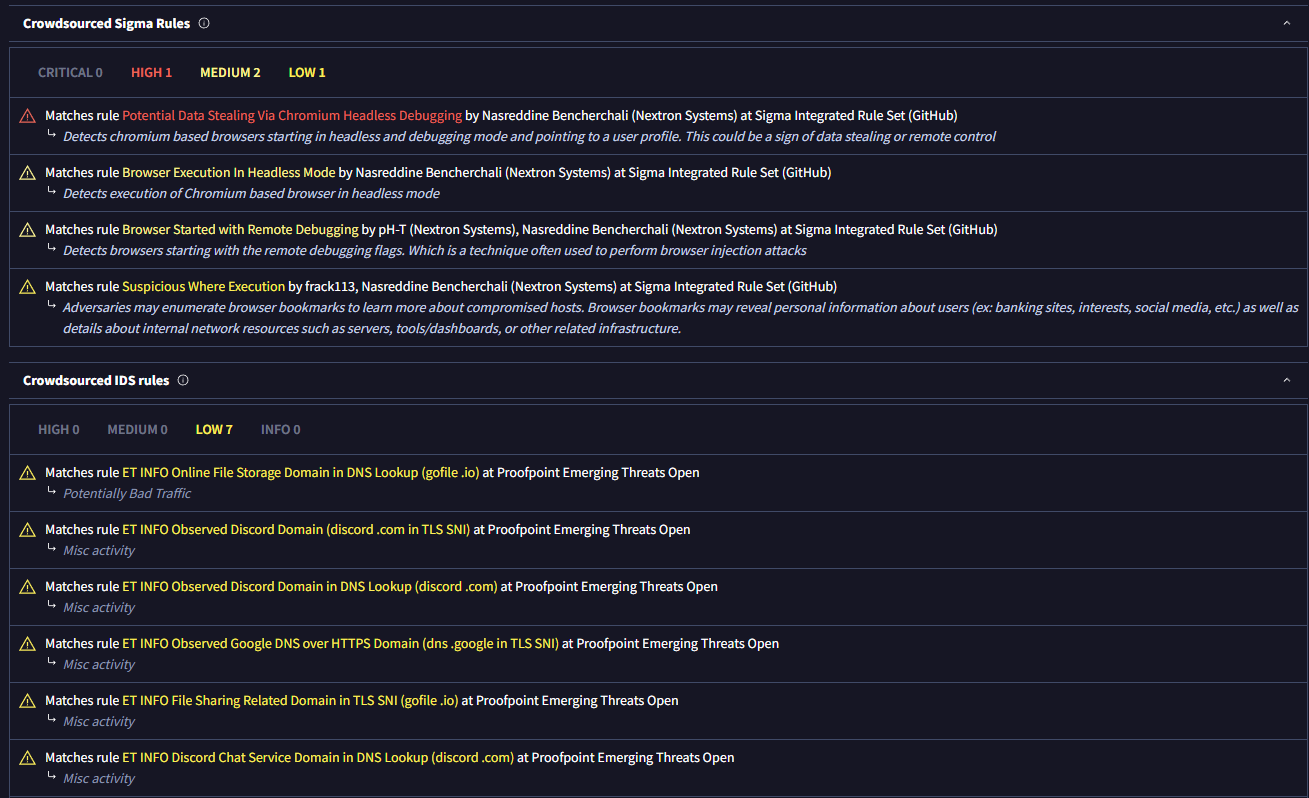The image size is (1309, 798).
Task: Click description about remote debugging flags injection attacks
Action: (435, 251)
